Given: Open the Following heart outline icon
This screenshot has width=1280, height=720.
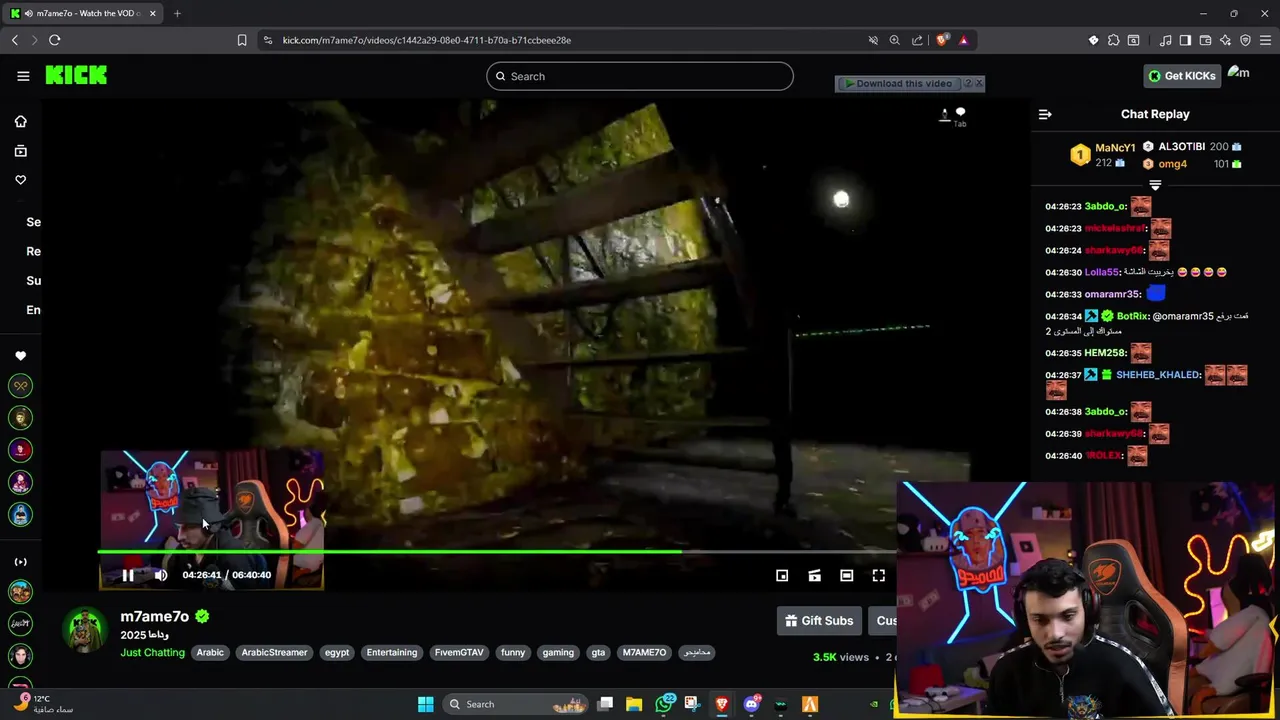Looking at the screenshot, I should (x=20, y=180).
